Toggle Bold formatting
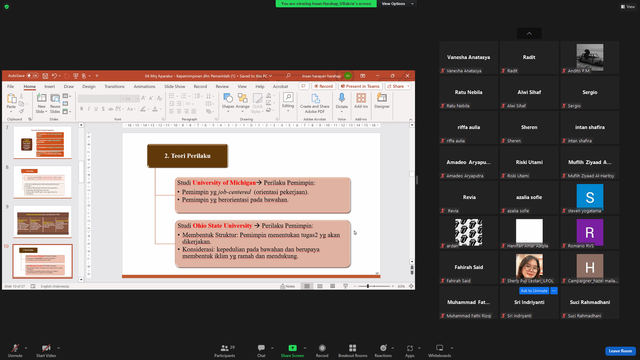 (82, 109)
